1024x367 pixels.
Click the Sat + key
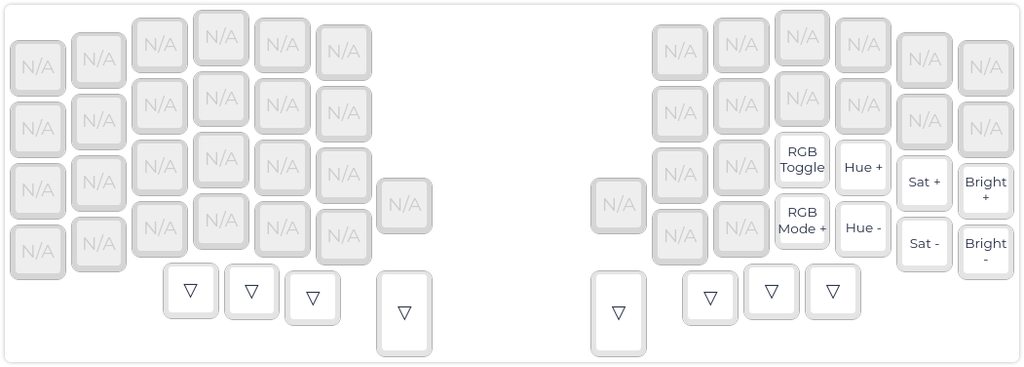pos(924,183)
